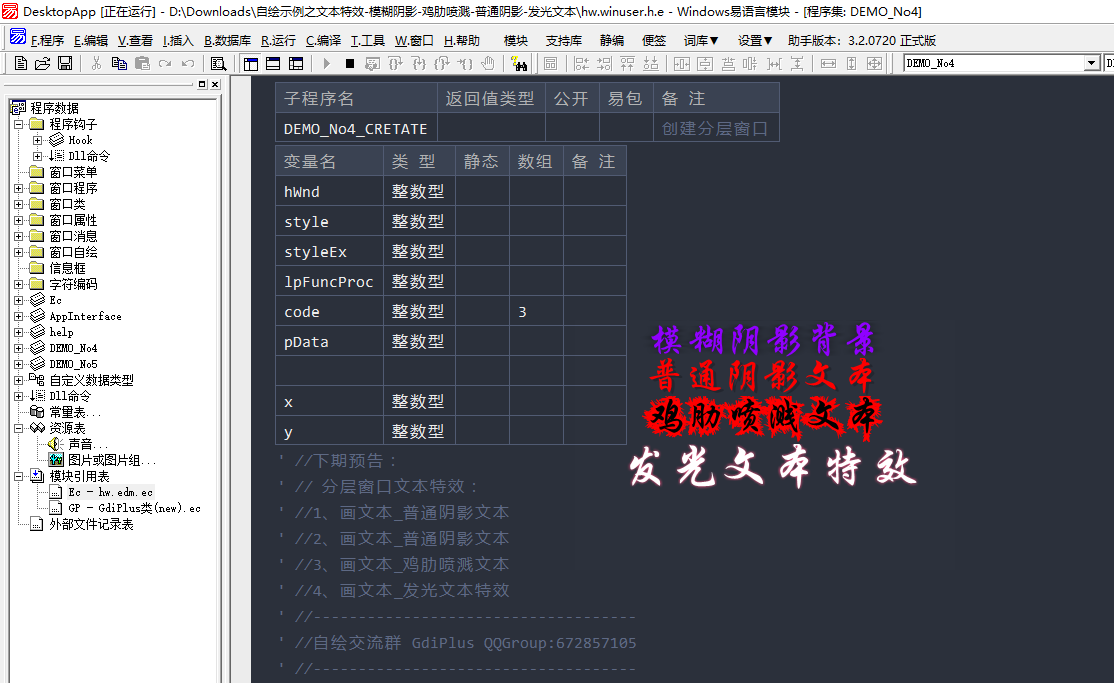The image size is (1114, 683).
Task: Click the align-left layout icon
Action: tap(581, 63)
